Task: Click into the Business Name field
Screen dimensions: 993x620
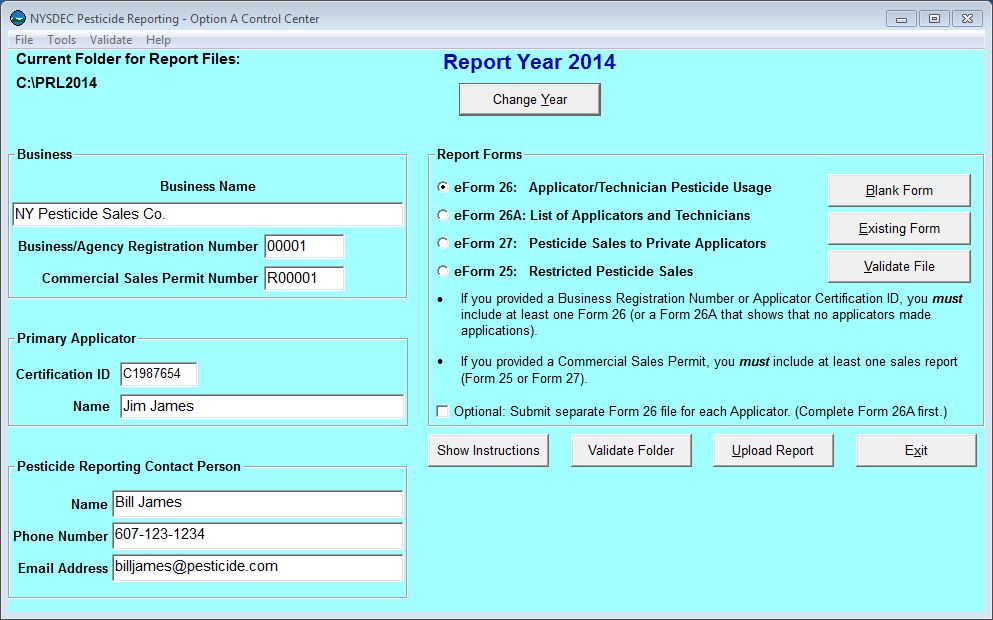Action: pos(207,214)
